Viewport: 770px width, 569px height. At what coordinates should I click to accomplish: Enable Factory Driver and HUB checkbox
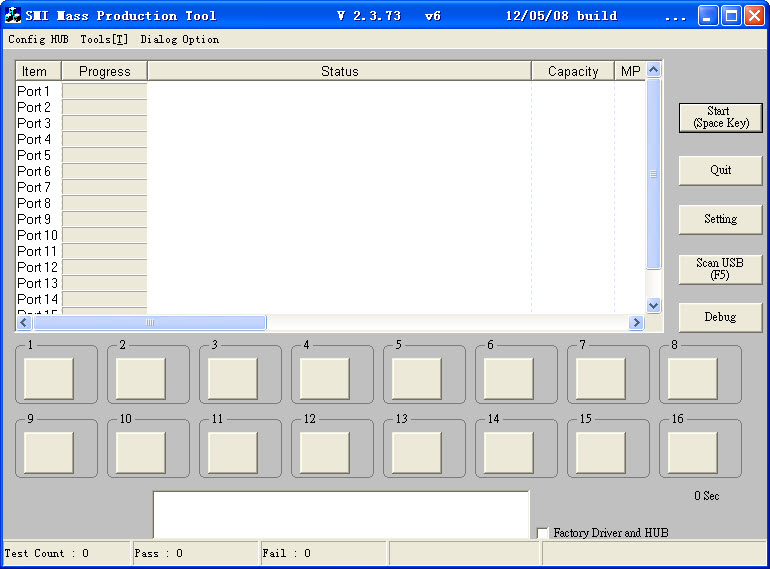click(x=542, y=533)
